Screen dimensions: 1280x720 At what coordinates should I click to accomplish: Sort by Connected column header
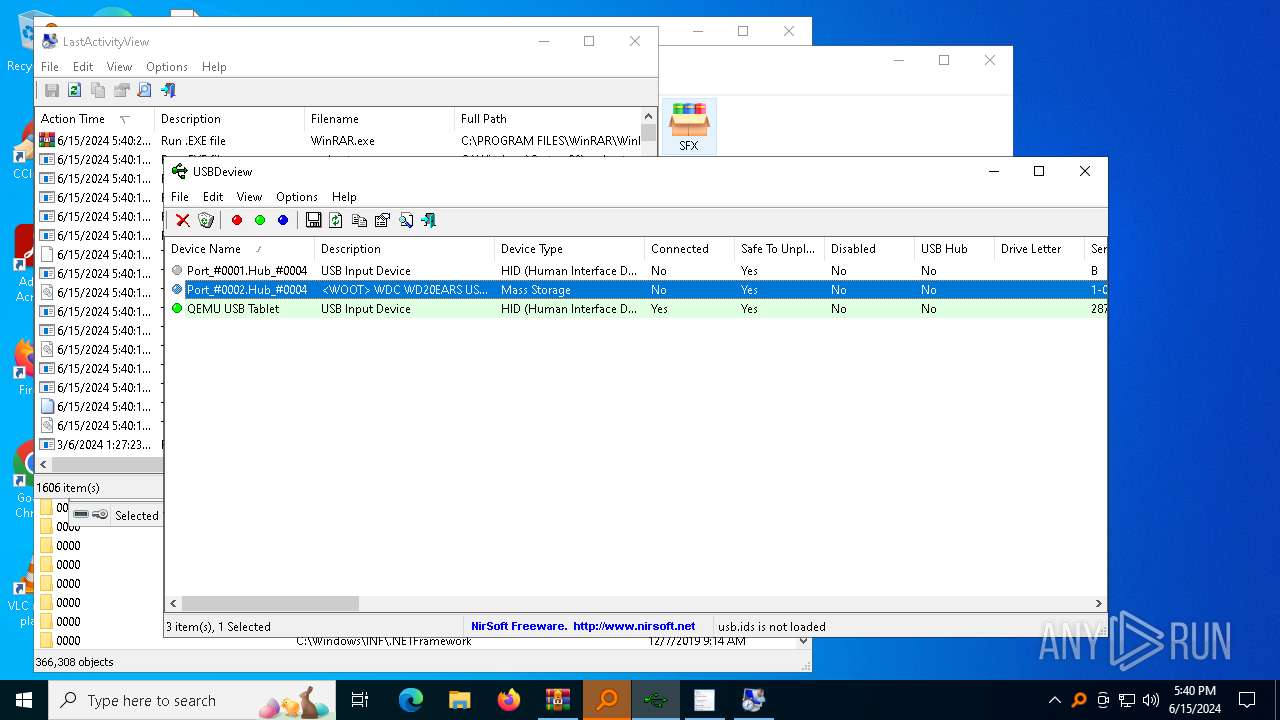pyautogui.click(x=690, y=249)
